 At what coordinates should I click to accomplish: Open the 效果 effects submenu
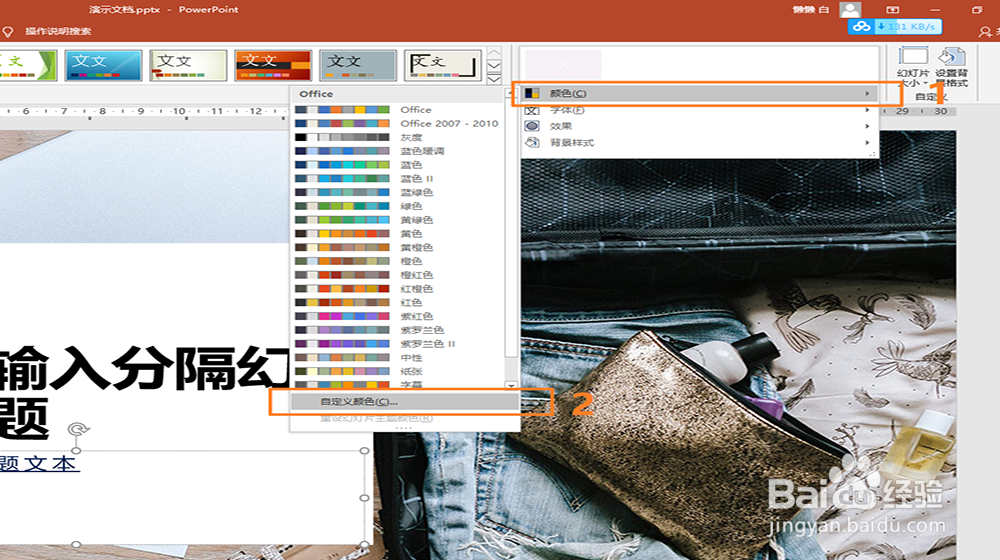[700, 126]
